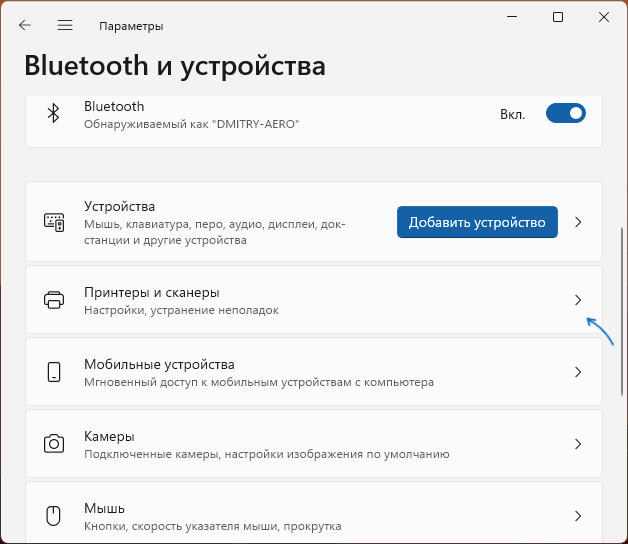
Task: Select the Мышь title
Action: pyautogui.click(x=104, y=509)
